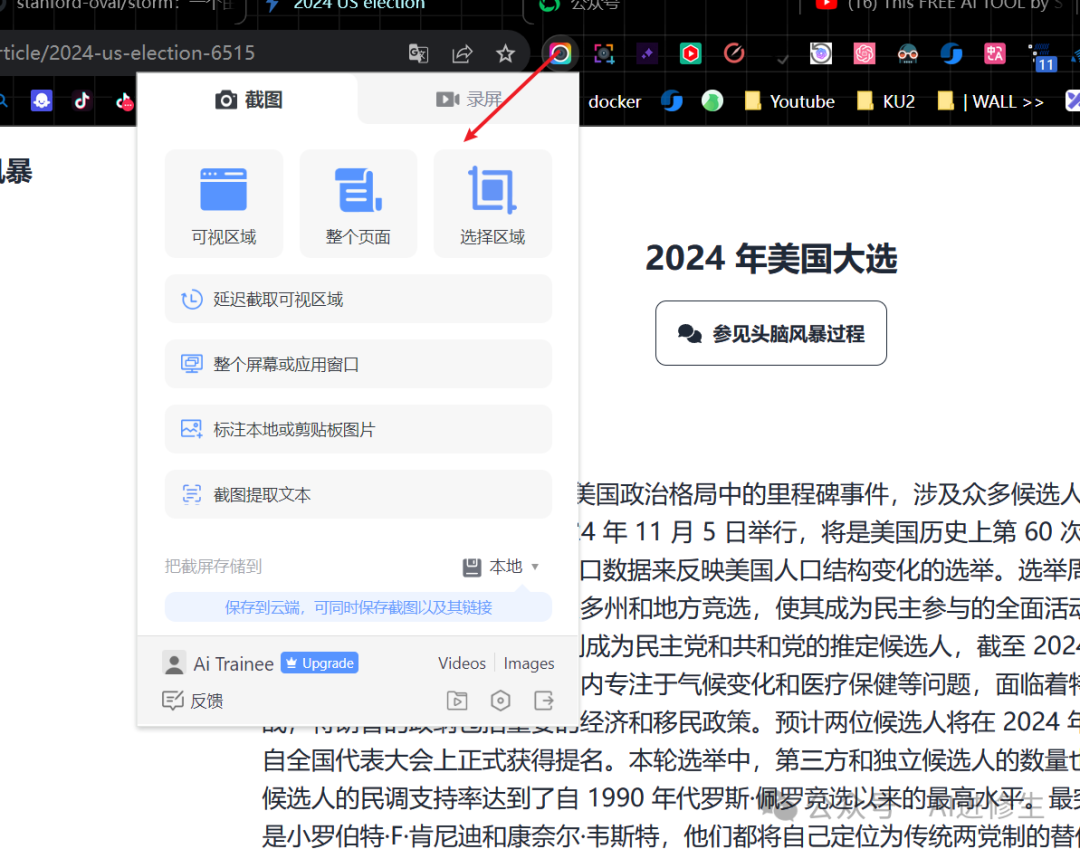Open the Images link
The image size is (1080, 849).
click(x=528, y=663)
